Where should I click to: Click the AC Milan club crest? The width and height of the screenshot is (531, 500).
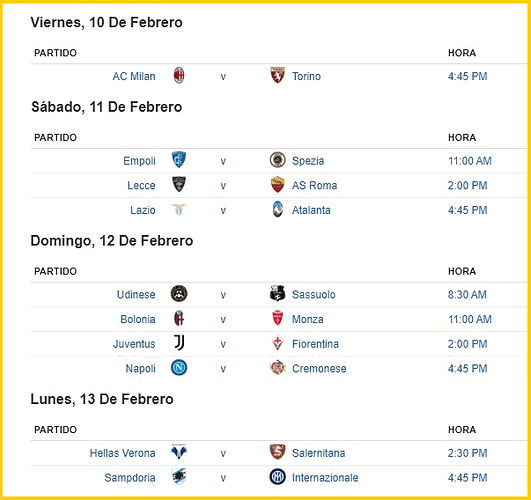point(179,75)
